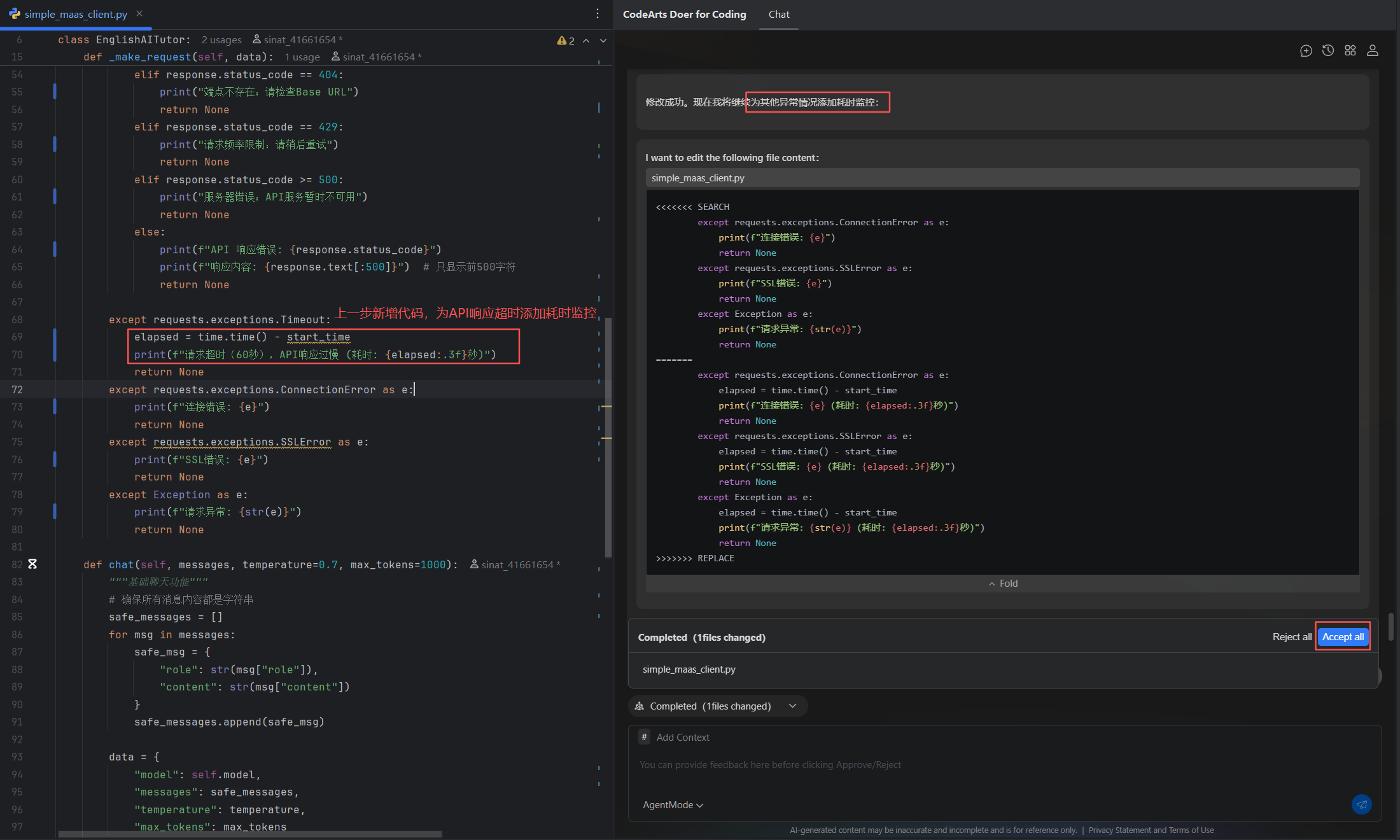1400x840 pixels.
Task: Switch to the Chat tab
Action: (778, 14)
